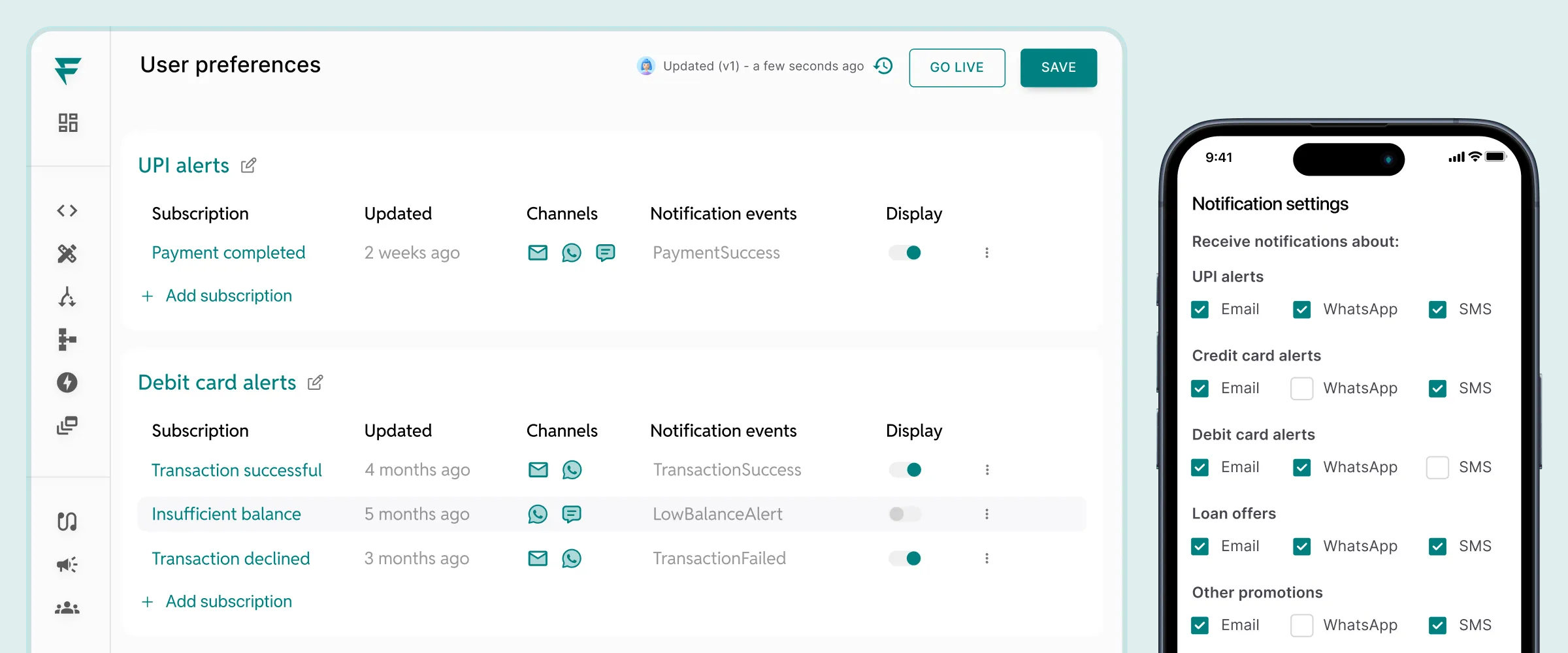Open the integrations loop sidebar icon
Viewport: 1568px width, 653px height.
click(67, 521)
